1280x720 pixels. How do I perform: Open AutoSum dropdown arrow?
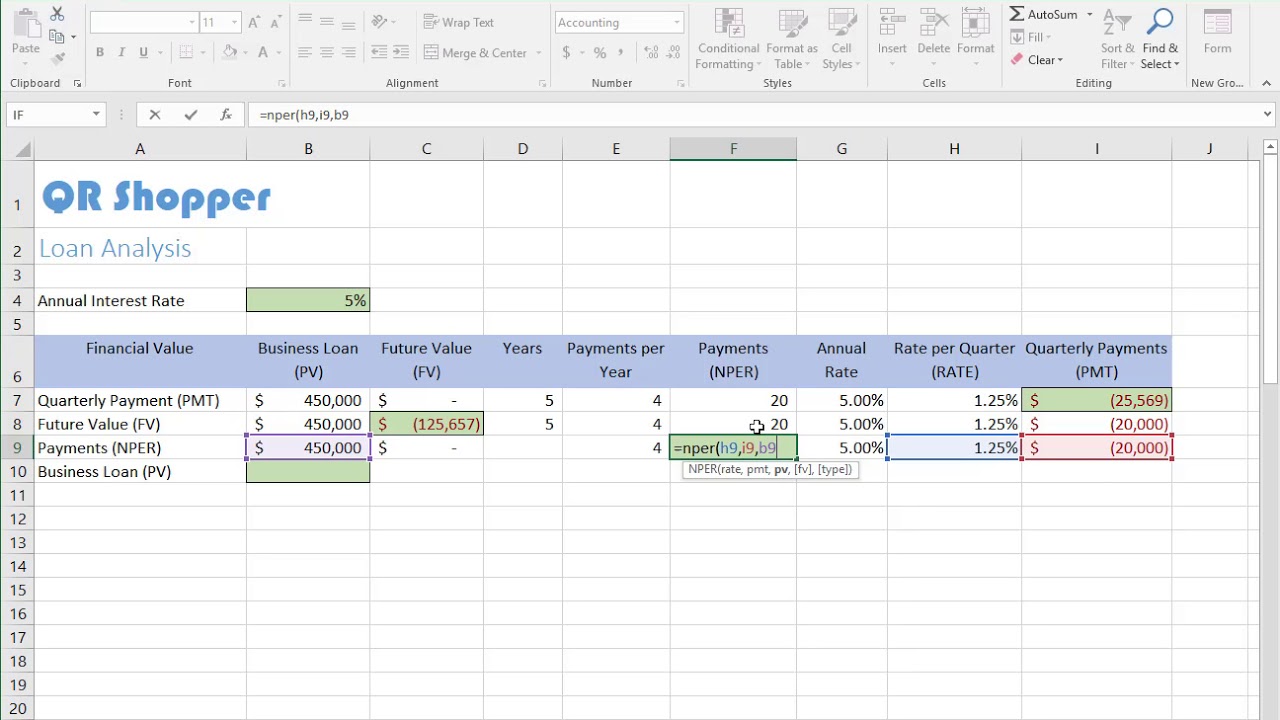[x=1090, y=14]
